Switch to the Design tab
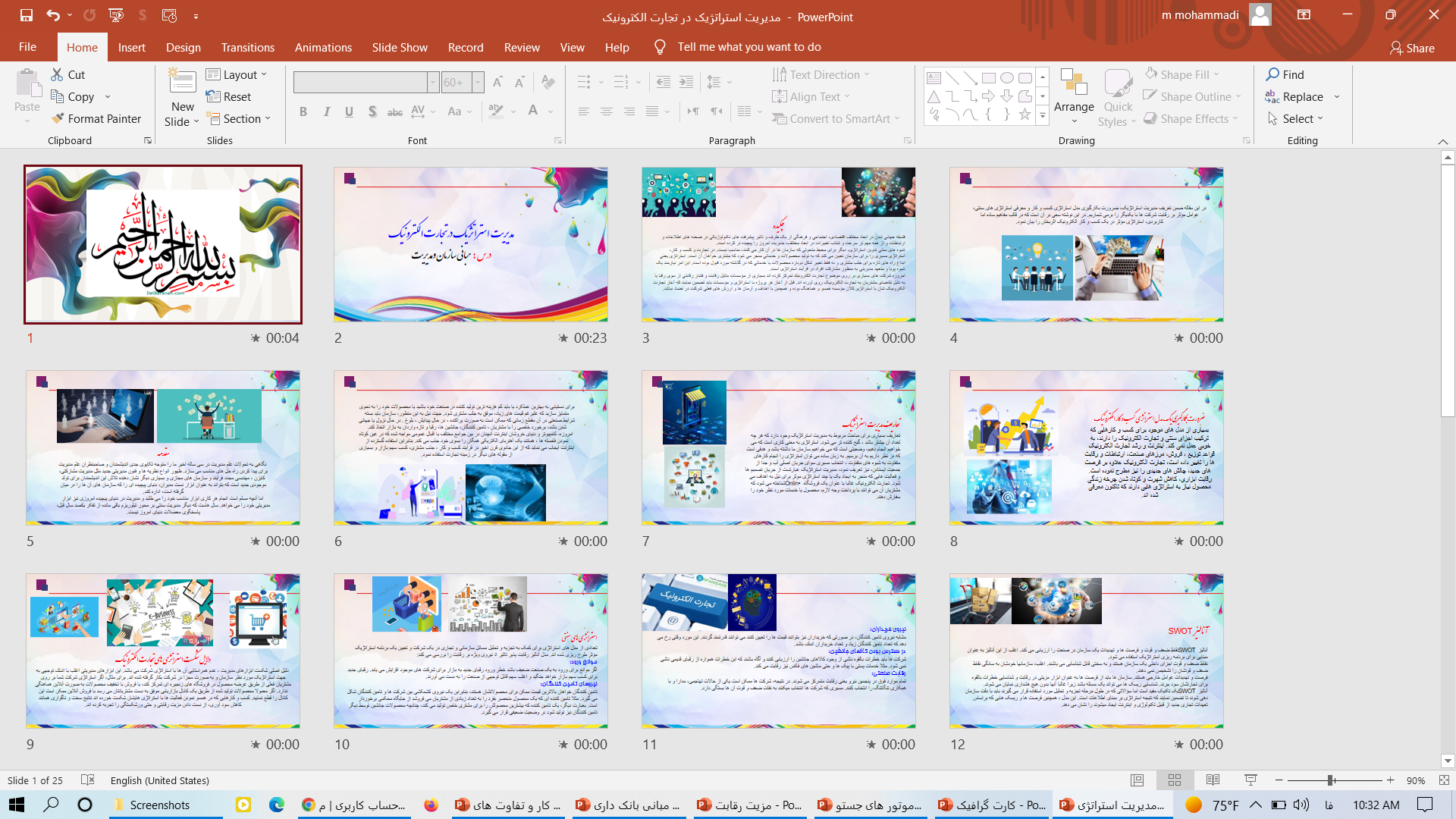The image size is (1456, 819). coord(184,47)
